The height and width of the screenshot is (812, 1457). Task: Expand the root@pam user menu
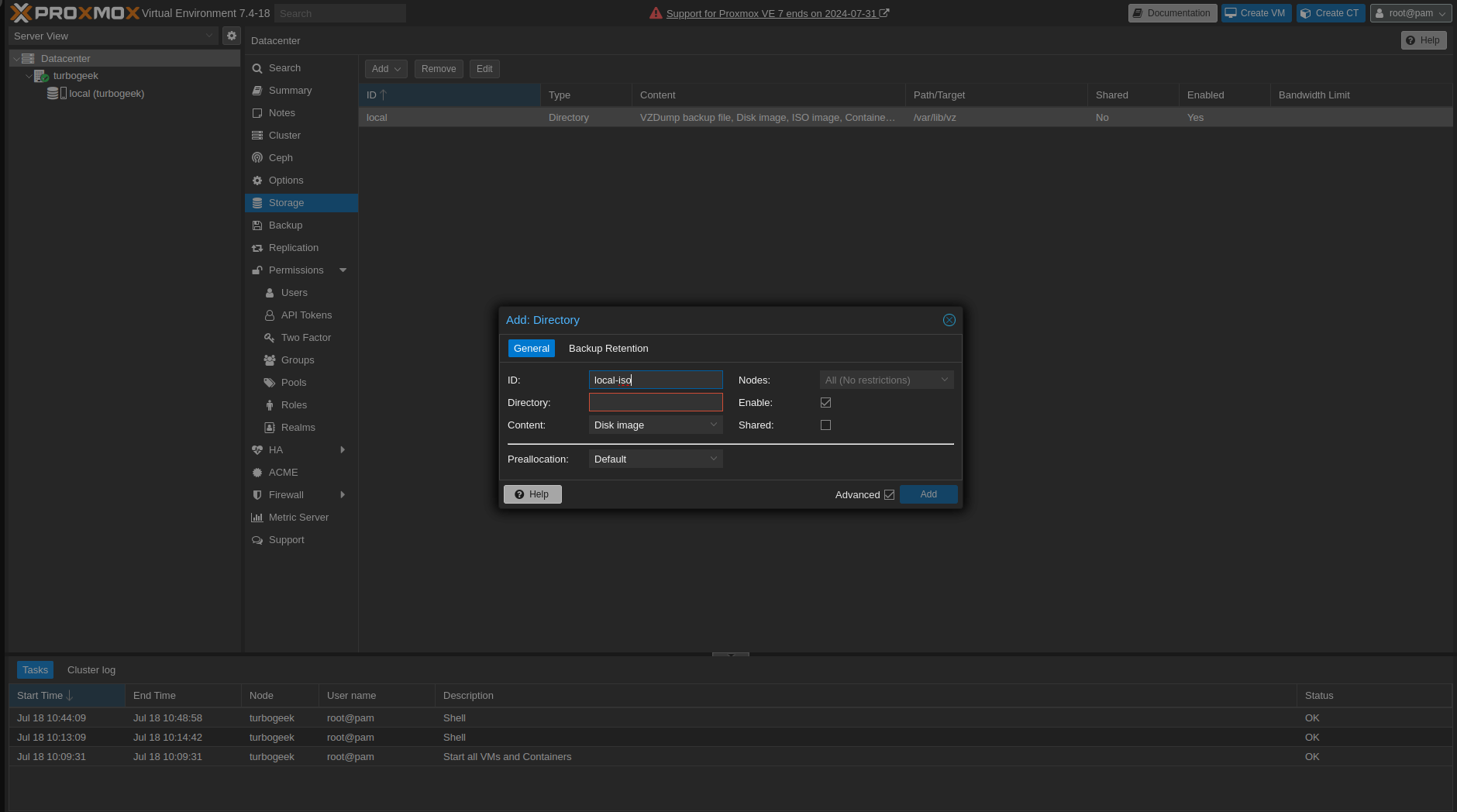(1410, 13)
